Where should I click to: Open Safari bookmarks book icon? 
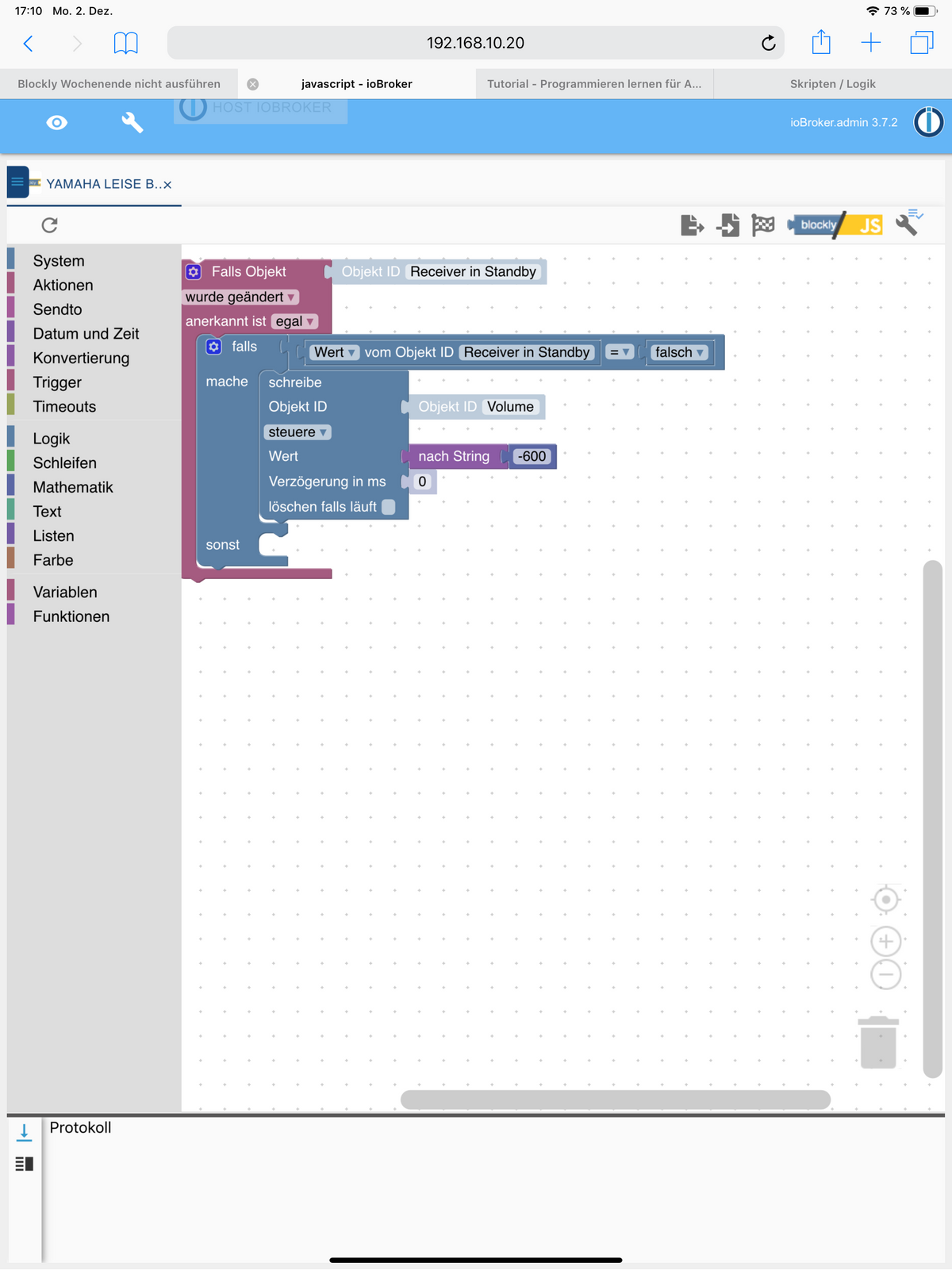tap(125, 44)
